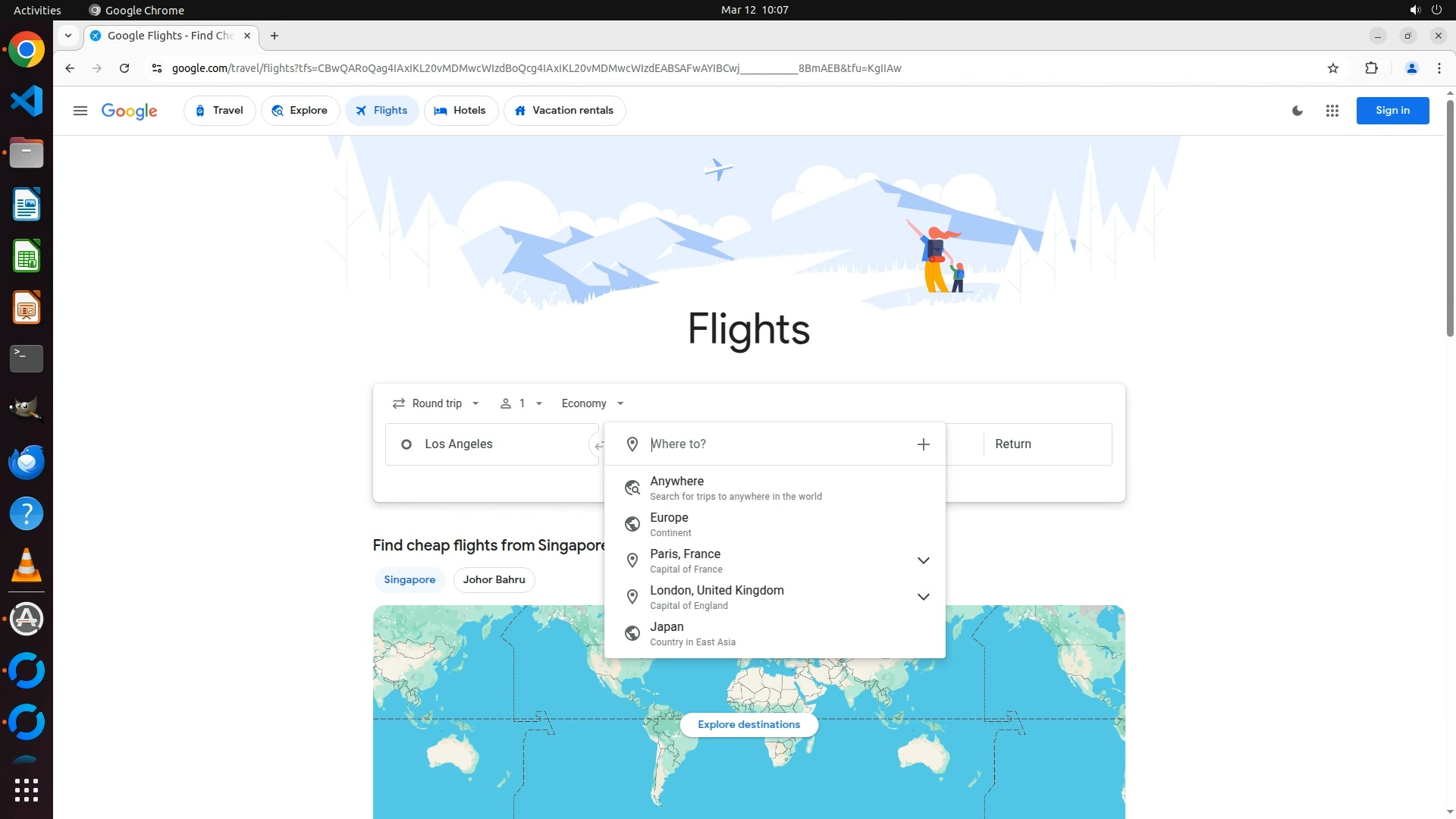Switch to the Explore tab

(300, 111)
